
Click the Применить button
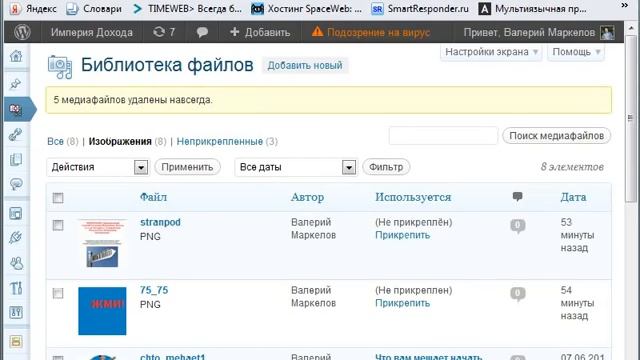(187, 167)
